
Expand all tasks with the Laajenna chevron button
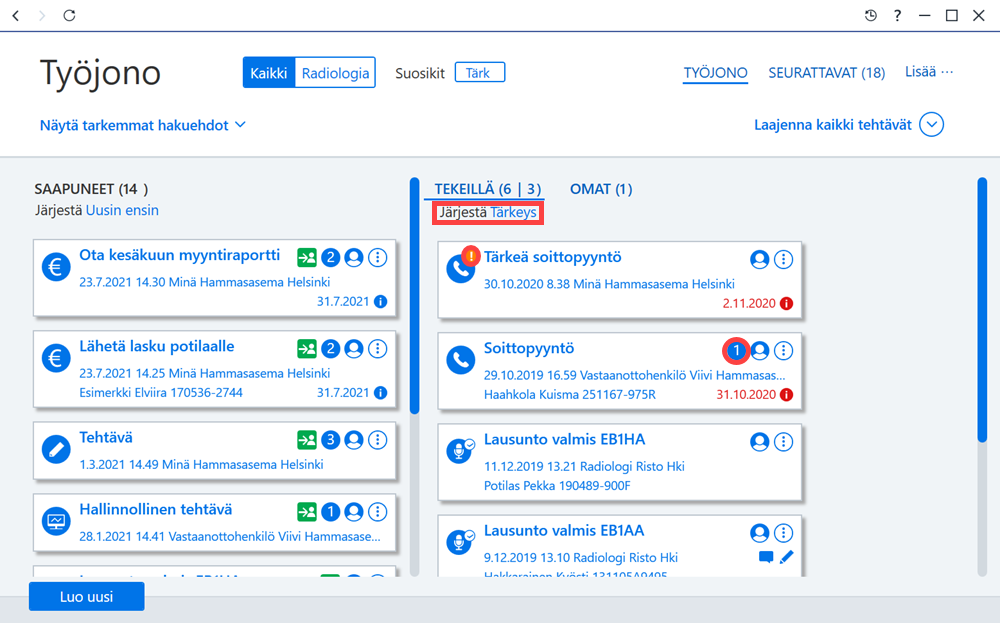(931, 125)
